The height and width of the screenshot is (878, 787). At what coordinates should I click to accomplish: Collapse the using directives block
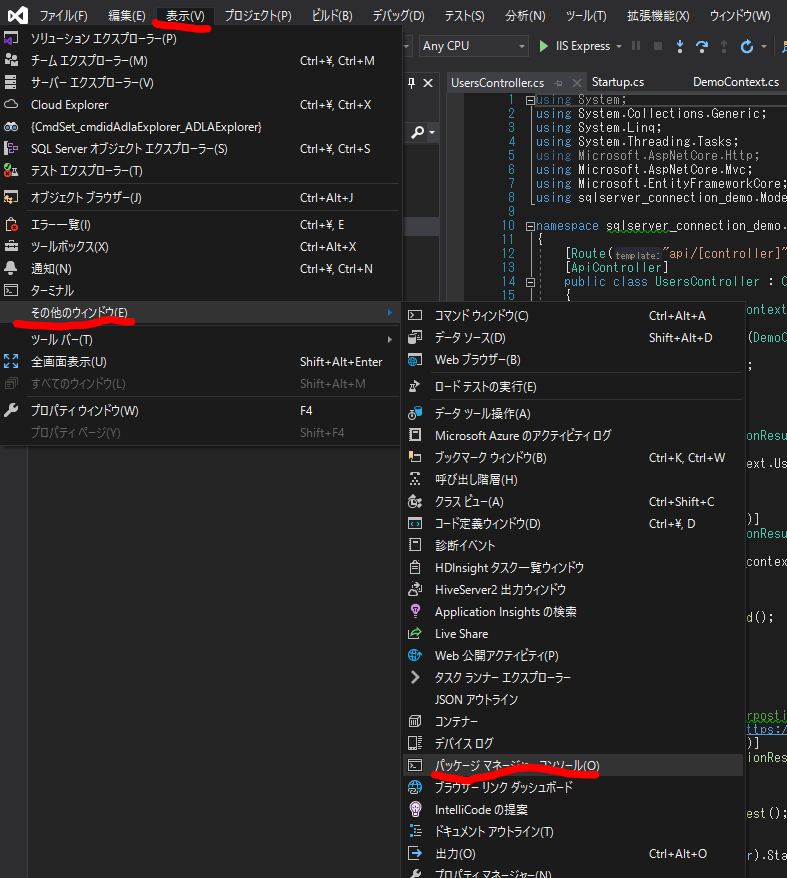[x=530, y=100]
